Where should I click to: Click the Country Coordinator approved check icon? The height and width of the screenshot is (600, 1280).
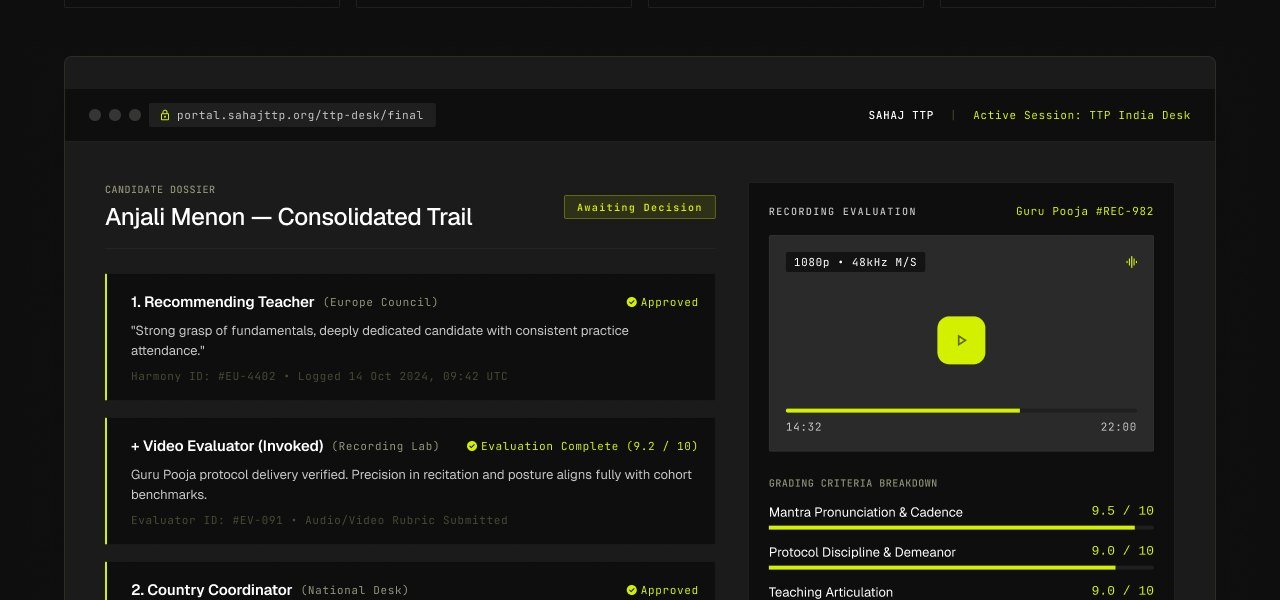[x=632, y=590]
